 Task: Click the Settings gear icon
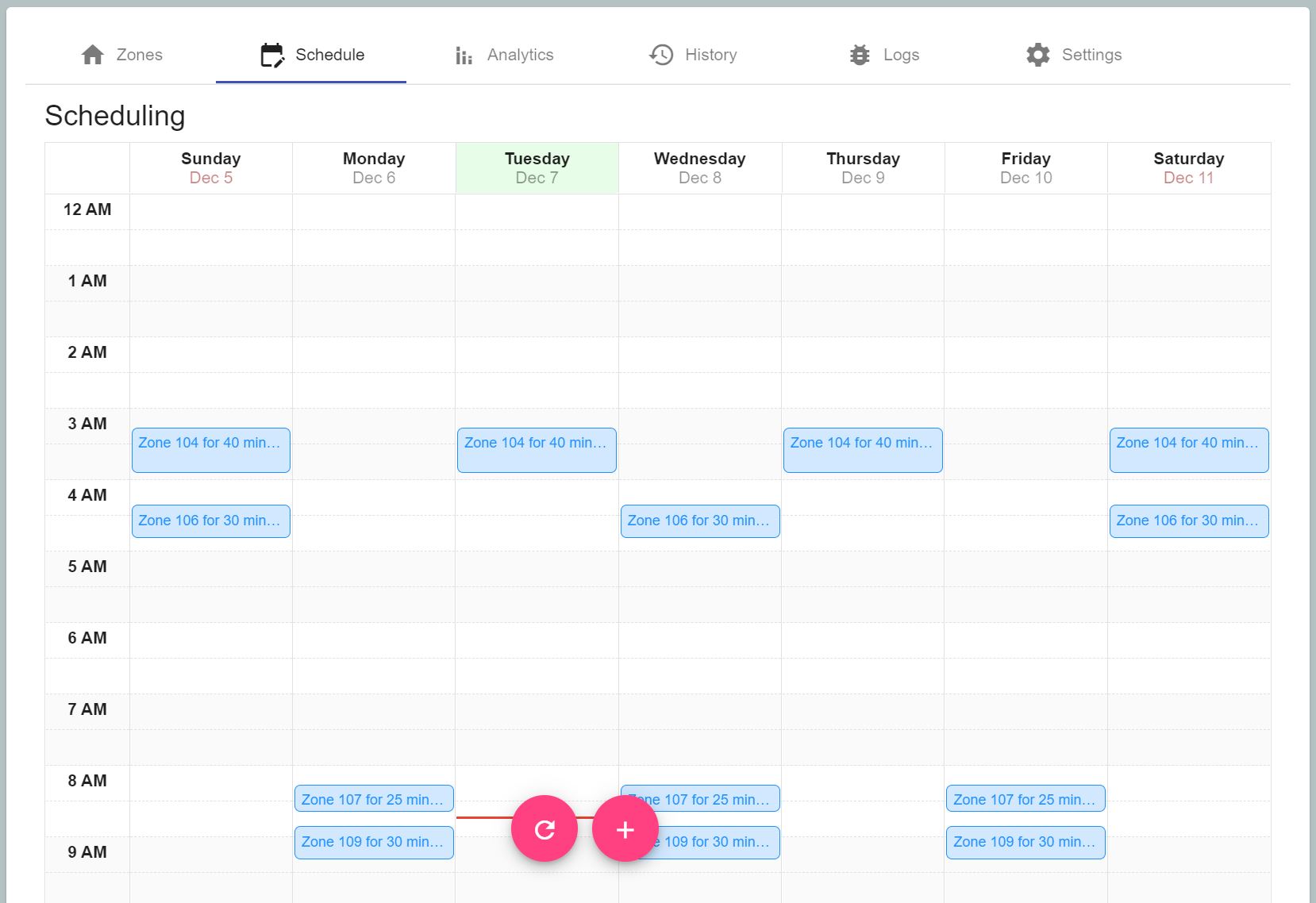(x=1038, y=55)
